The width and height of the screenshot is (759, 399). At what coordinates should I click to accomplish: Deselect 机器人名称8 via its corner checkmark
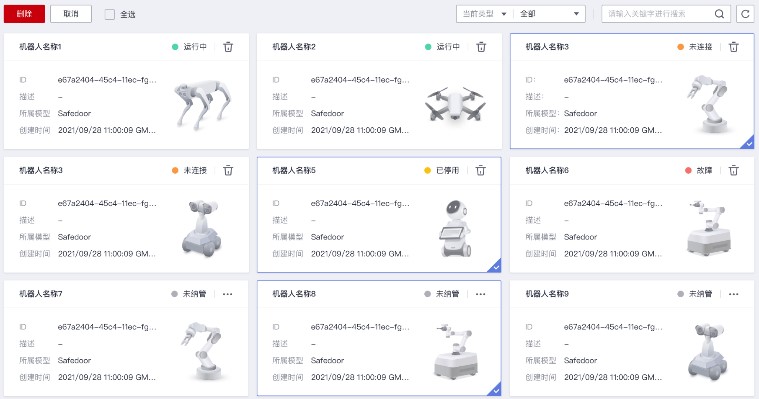pyautogui.click(x=495, y=390)
